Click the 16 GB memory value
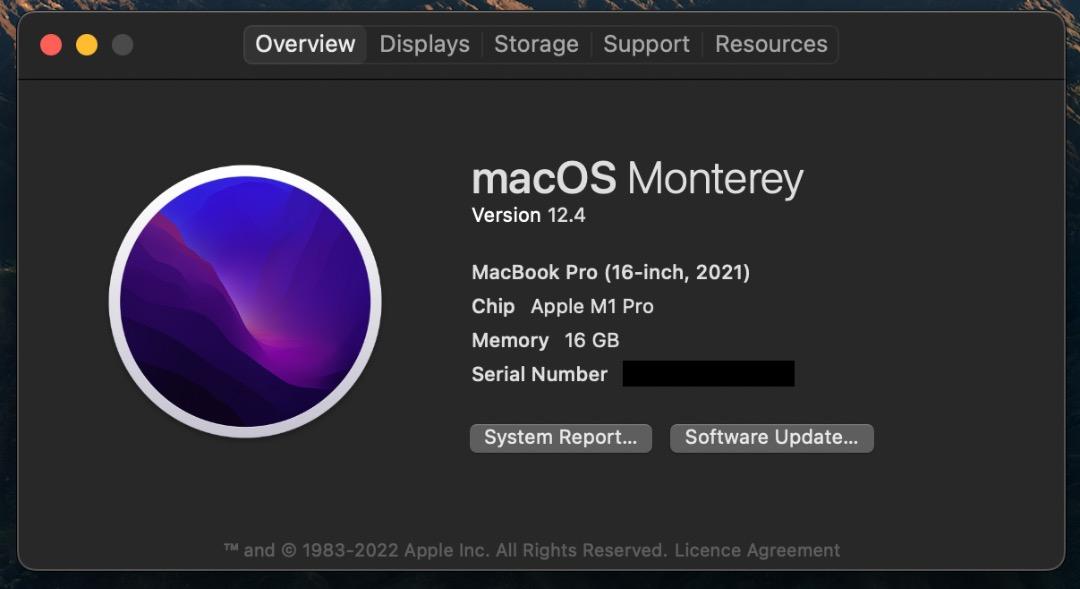This screenshot has width=1080, height=589. point(592,340)
